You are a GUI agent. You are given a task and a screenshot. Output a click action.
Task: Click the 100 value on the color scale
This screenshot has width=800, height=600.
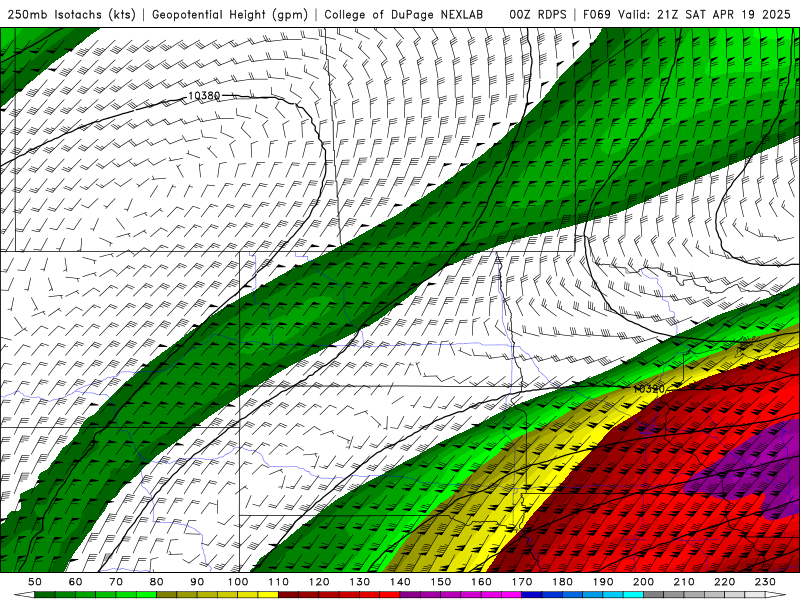[x=238, y=582]
